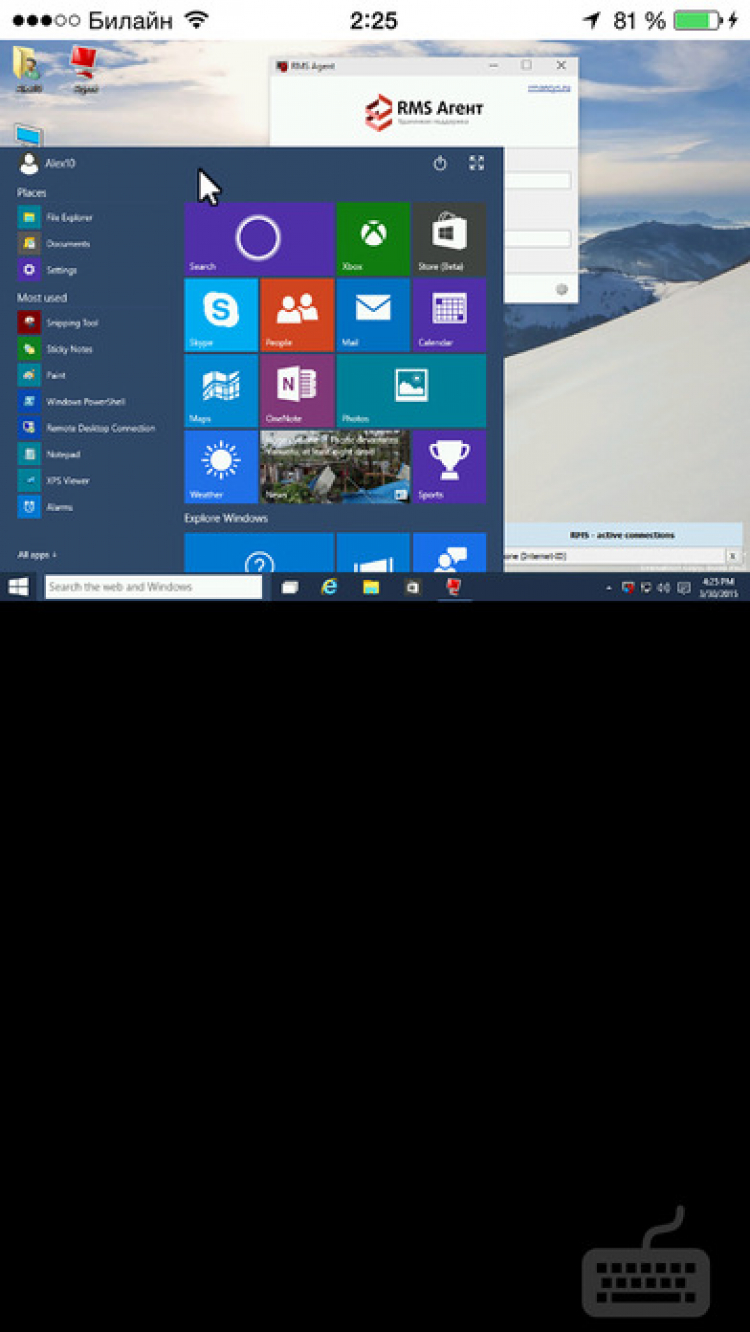Viewport: 750px width, 1332px height.
Task: Click the power button in Start menu
Action: point(440,163)
